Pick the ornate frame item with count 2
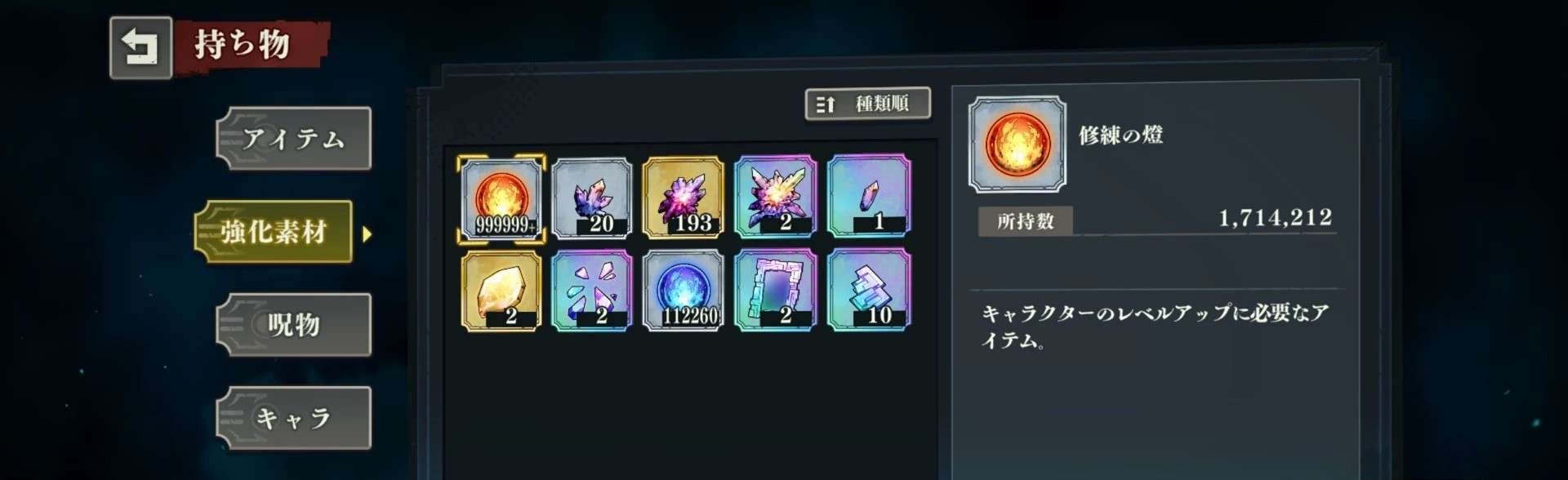This screenshot has width=1568, height=480. tap(776, 291)
